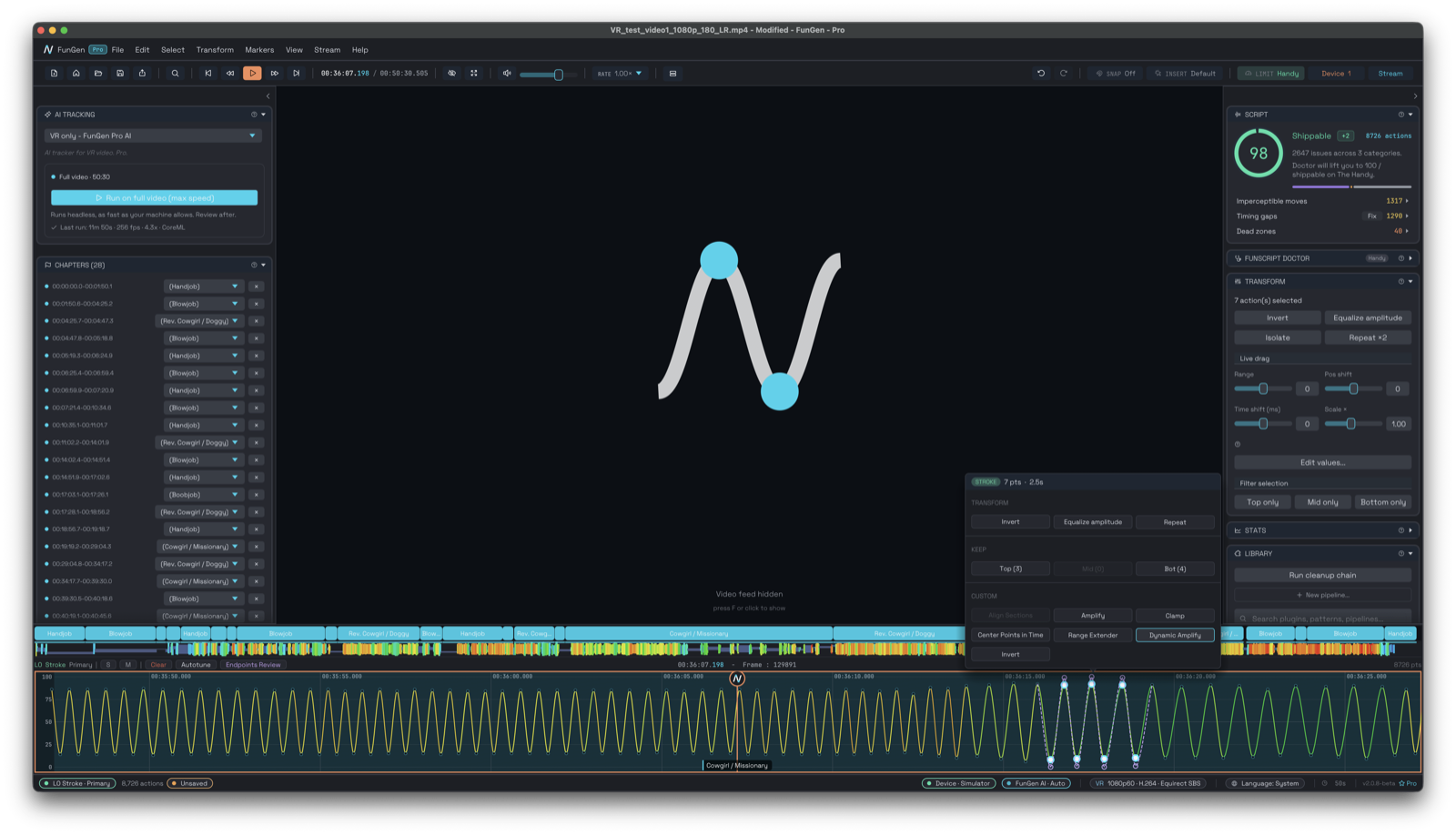1456x835 pixels.
Task: Click the Edit values... button
Action: [x=1322, y=463]
